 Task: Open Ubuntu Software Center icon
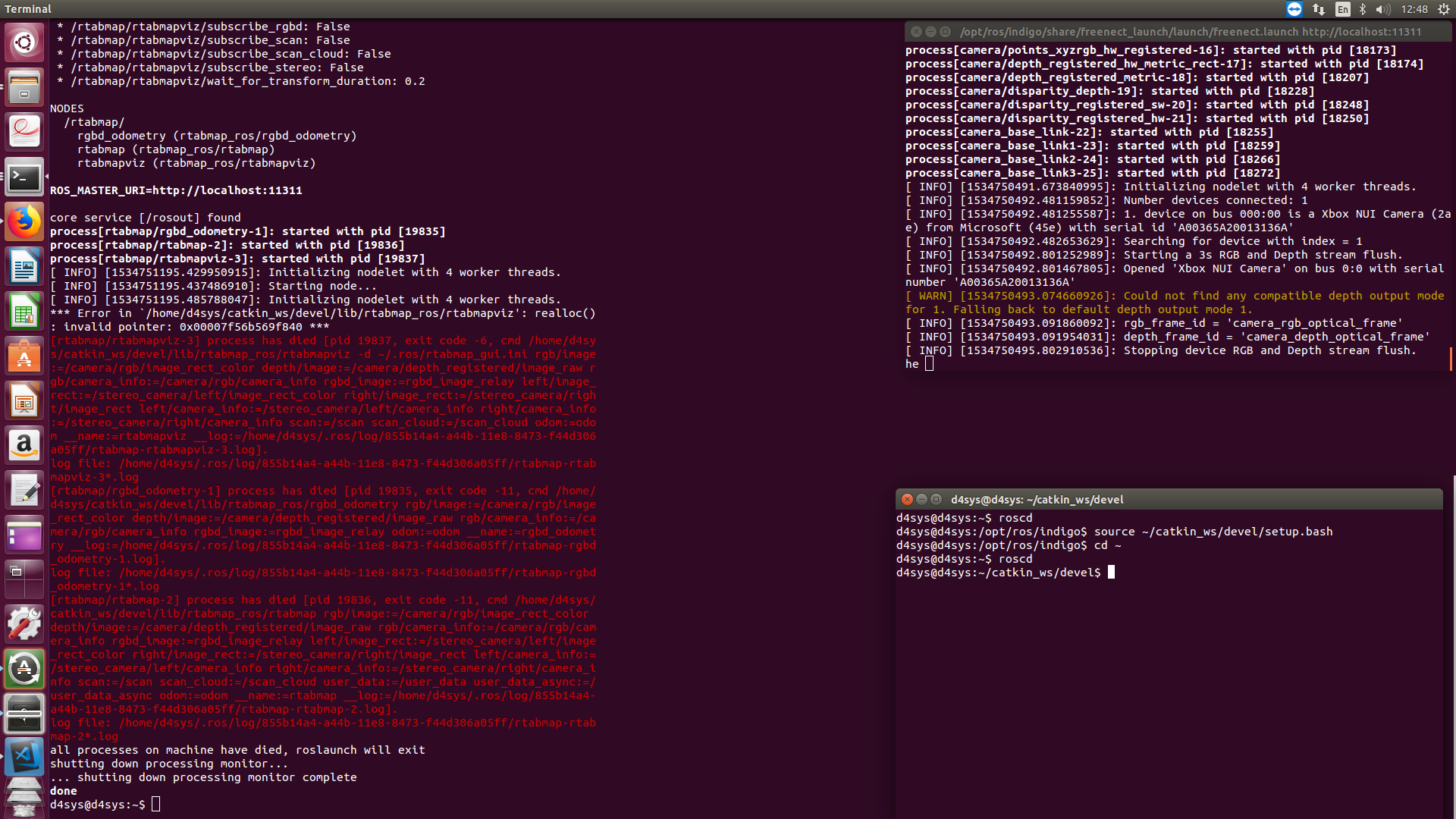(x=24, y=356)
